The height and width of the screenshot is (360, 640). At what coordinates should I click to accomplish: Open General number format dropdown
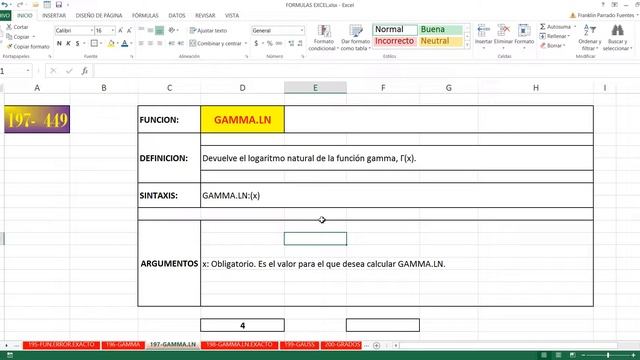(302, 31)
